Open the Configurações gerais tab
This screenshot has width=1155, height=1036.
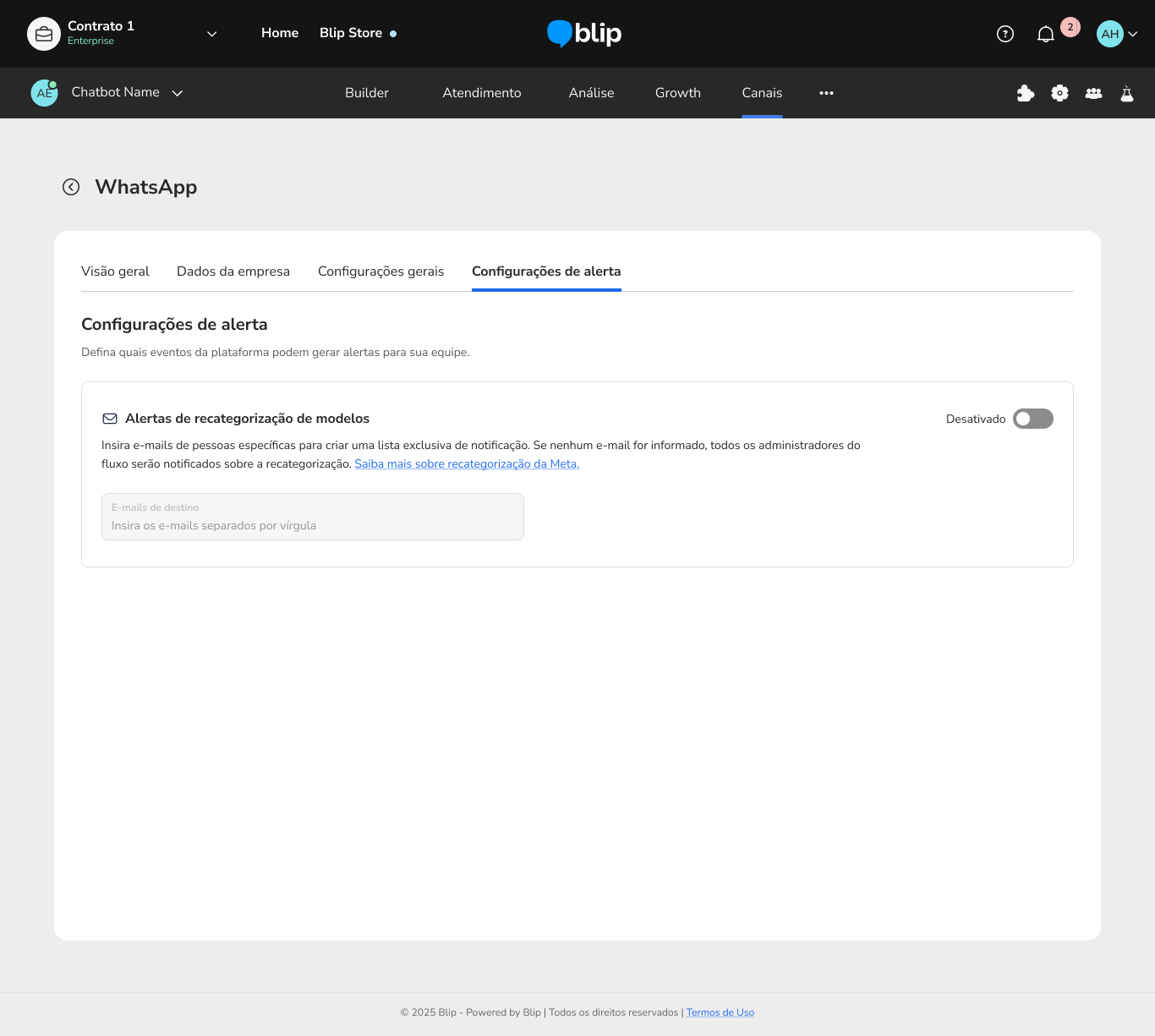coord(380,271)
